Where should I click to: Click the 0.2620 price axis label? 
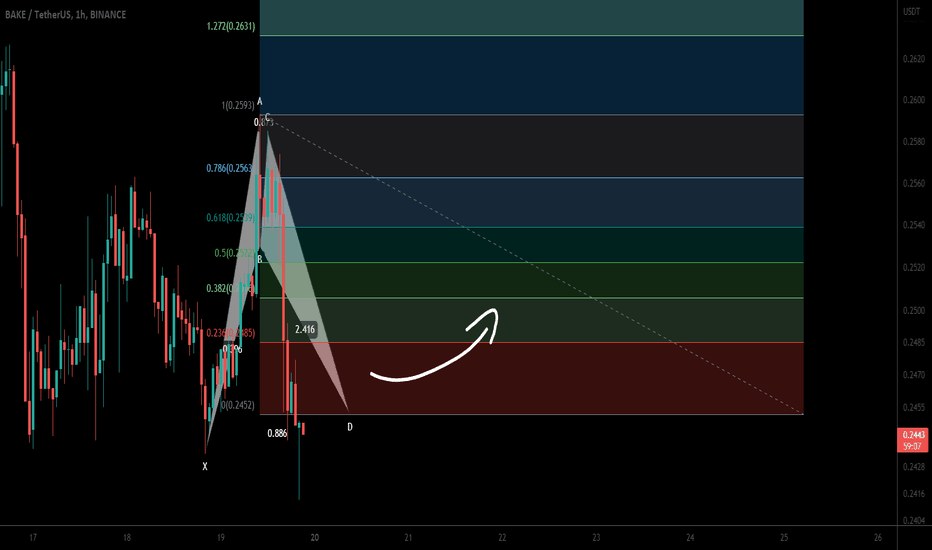[914, 59]
